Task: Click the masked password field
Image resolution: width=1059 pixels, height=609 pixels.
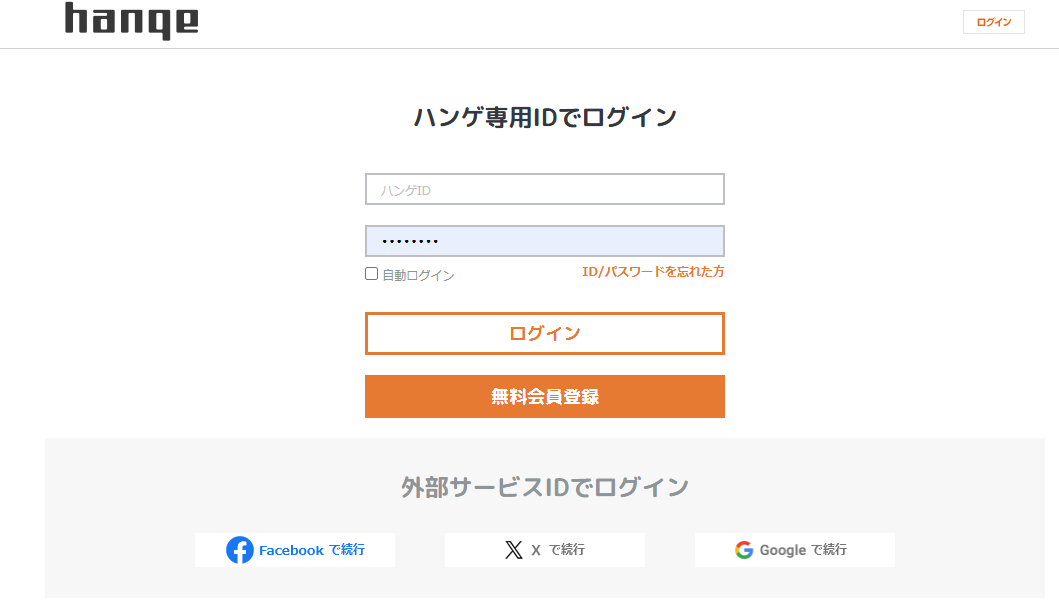Action: point(544,241)
